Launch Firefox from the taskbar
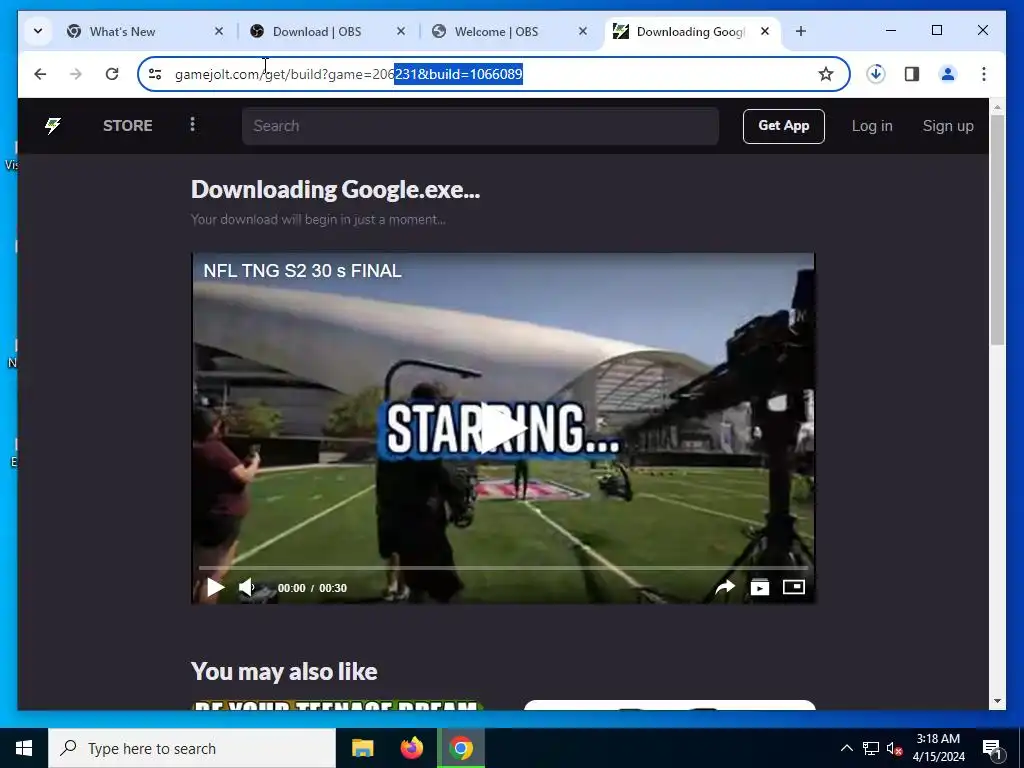The height and width of the screenshot is (768, 1024). tap(411, 748)
